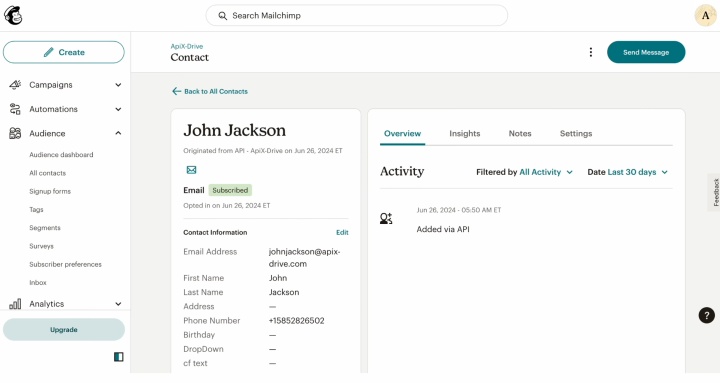Collapse the Audience section chevron
Viewport: 720px width, 383px height.
pyautogui.click(x=118, y=133)
